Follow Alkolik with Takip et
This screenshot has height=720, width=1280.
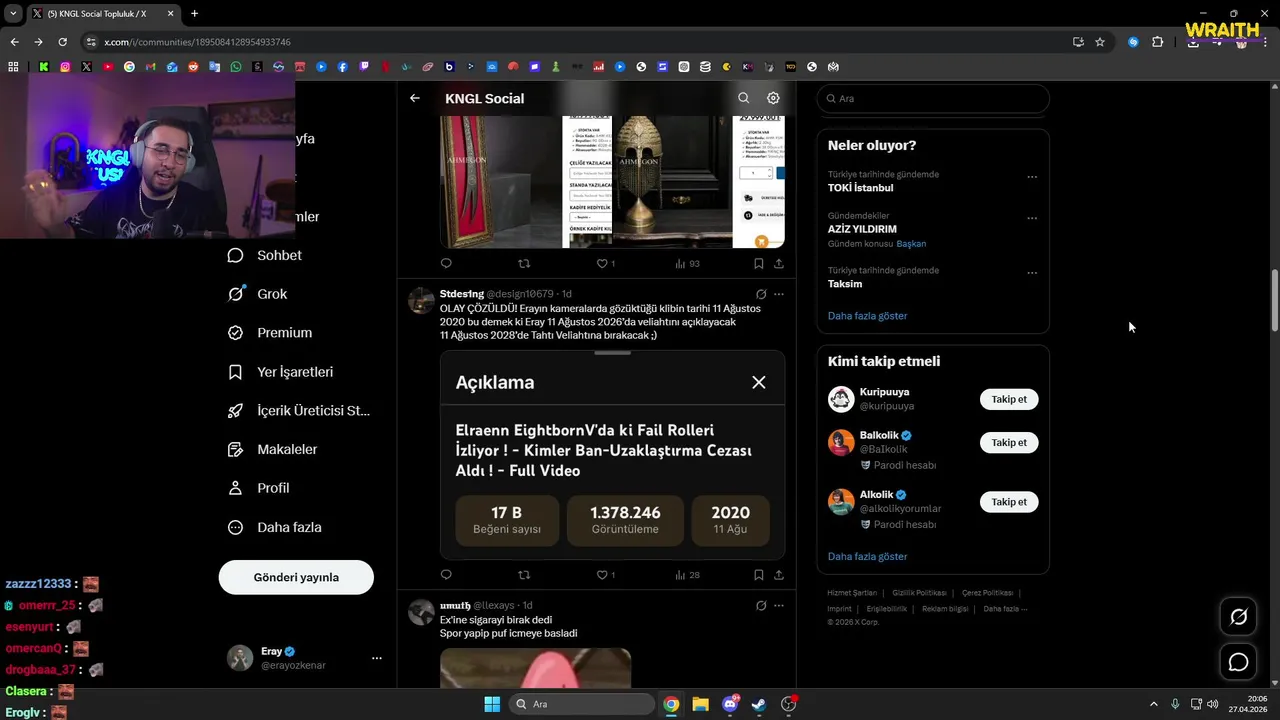pyautogui.click(x=1009, y=502)
